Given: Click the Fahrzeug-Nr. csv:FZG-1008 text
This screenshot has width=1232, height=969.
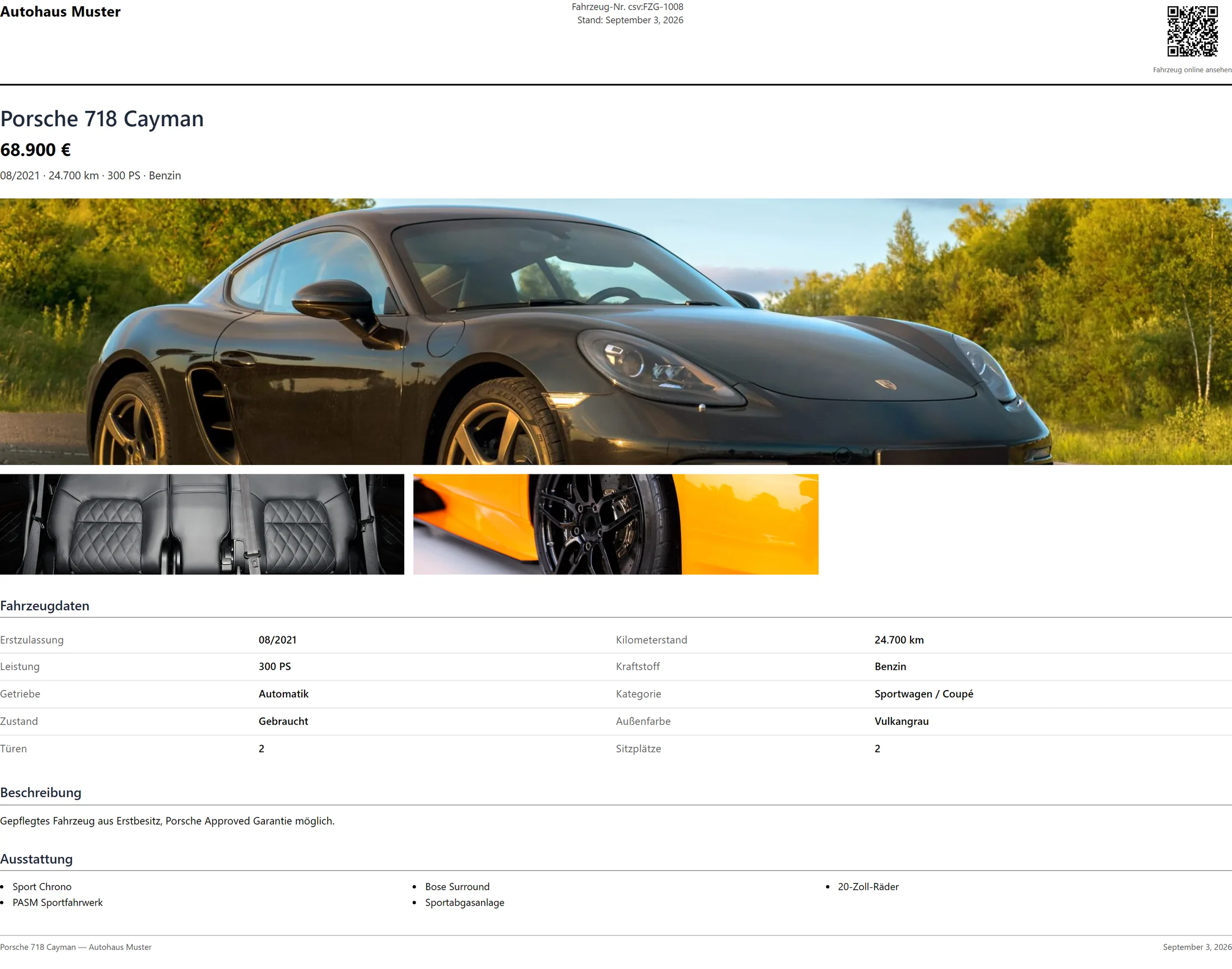Looking at the screenshot, I should (627, 7).
